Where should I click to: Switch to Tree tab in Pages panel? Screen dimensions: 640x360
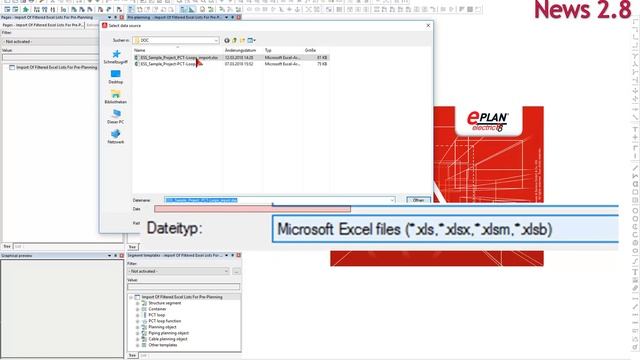(x=7, y=246)
